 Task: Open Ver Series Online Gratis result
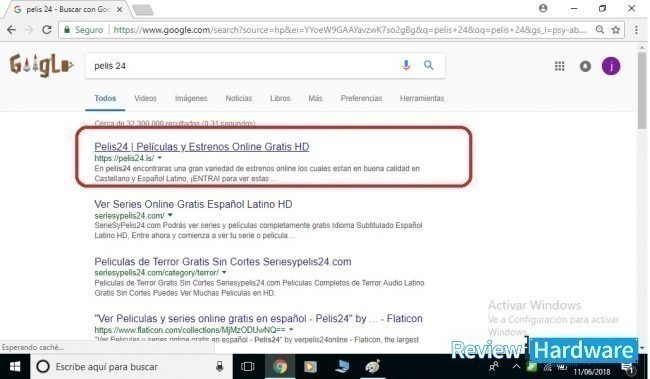[193, 204]
